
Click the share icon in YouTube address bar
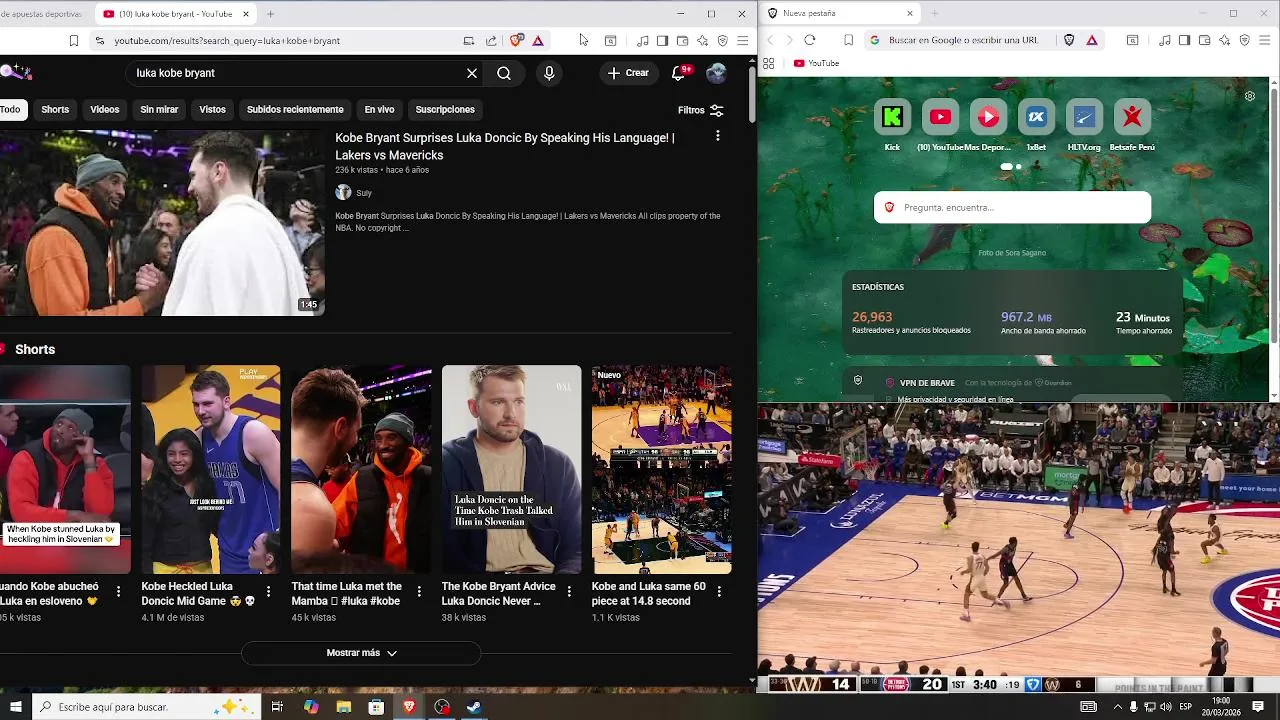point(491,41)
